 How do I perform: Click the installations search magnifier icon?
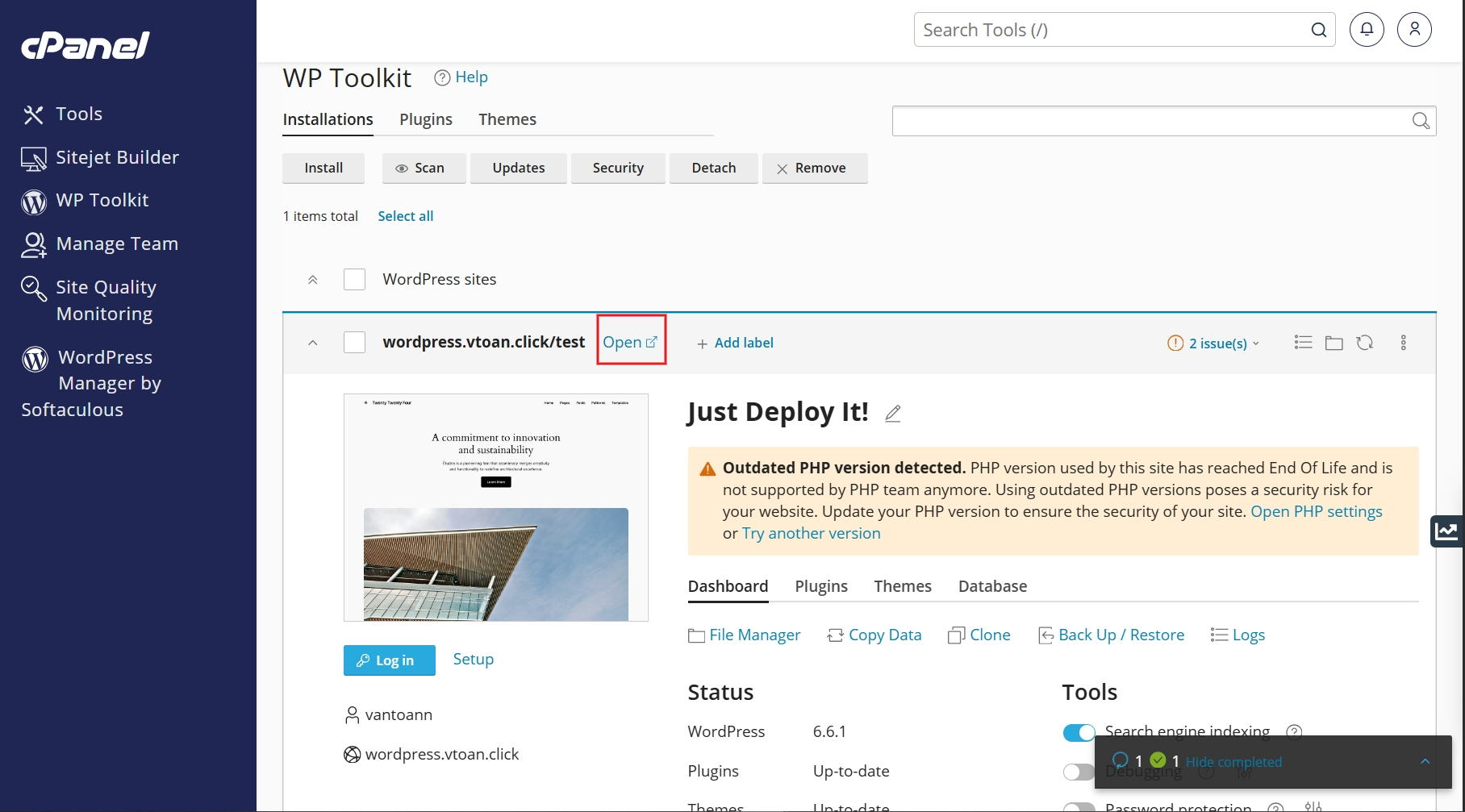pos(1421,121)
